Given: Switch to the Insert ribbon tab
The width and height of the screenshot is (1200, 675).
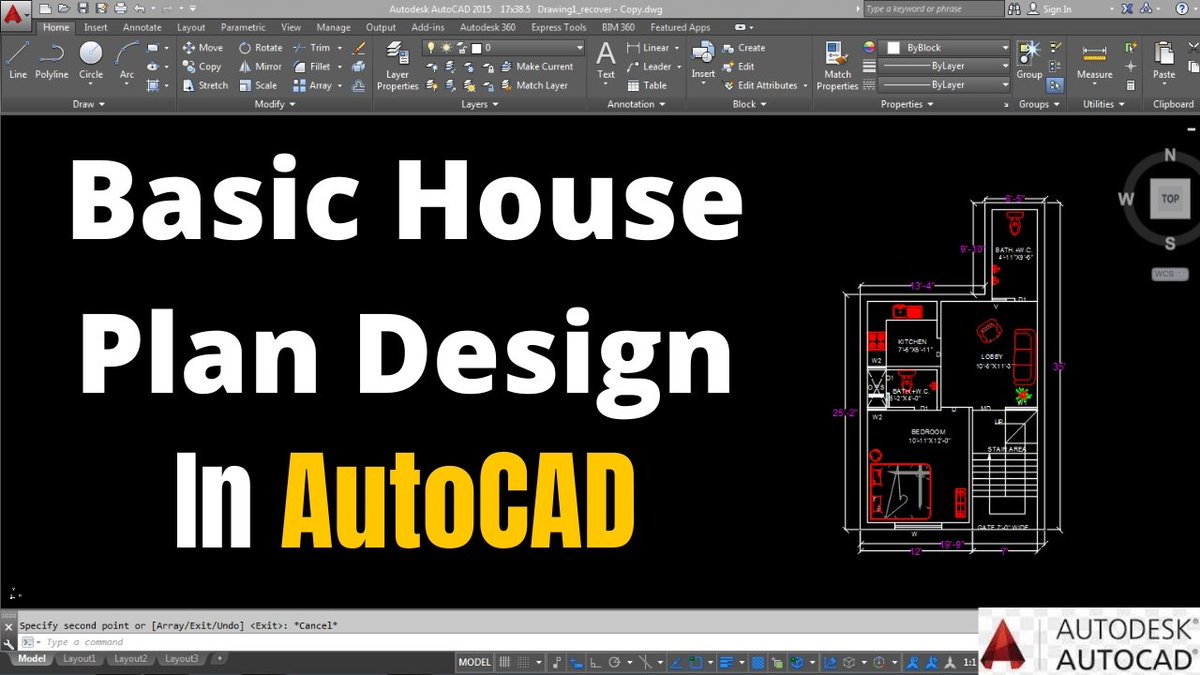Looking at the screenshot, I should pyautogui.click(x=96, y=27).
